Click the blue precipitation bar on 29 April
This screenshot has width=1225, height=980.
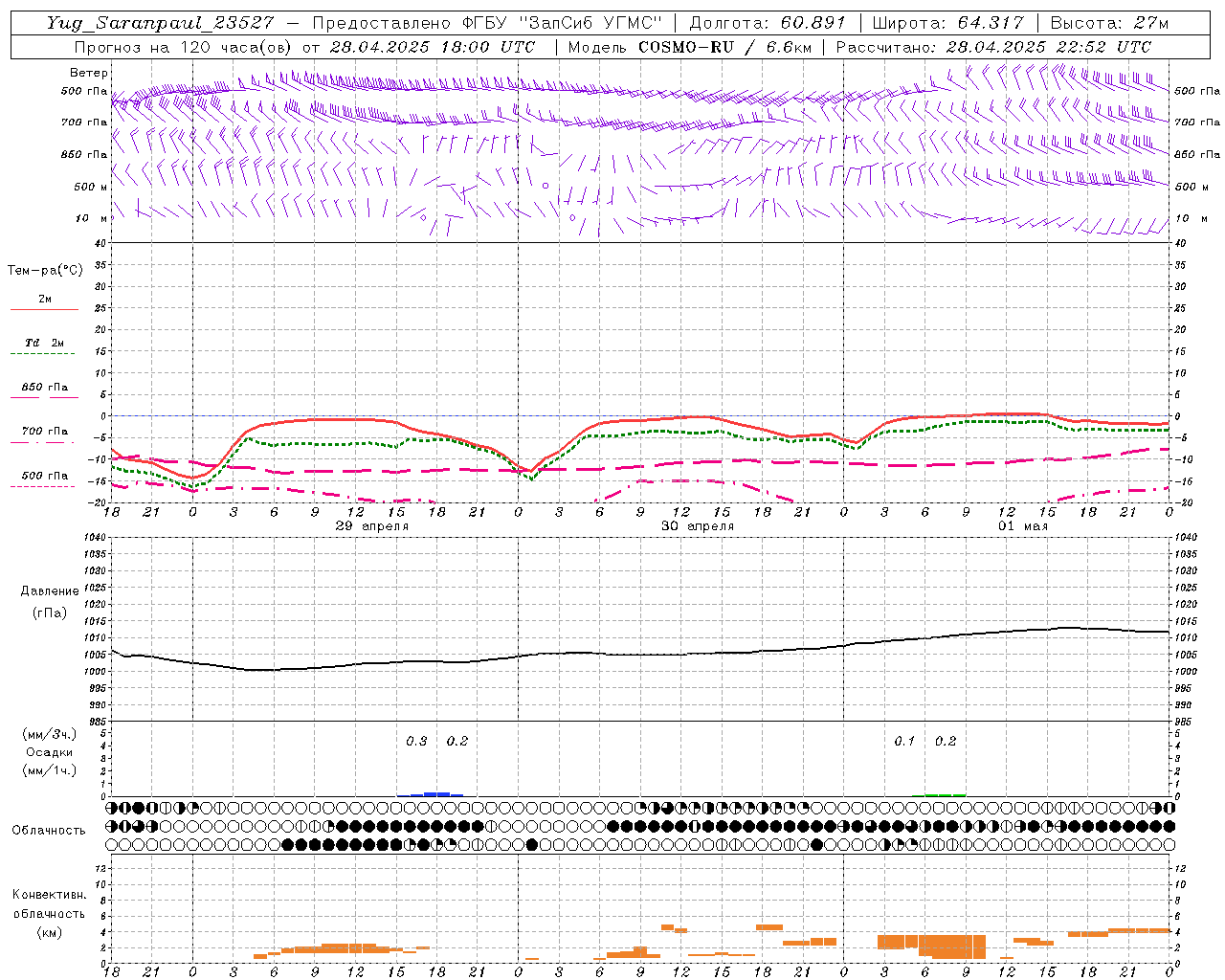click(x=431, y=793)
